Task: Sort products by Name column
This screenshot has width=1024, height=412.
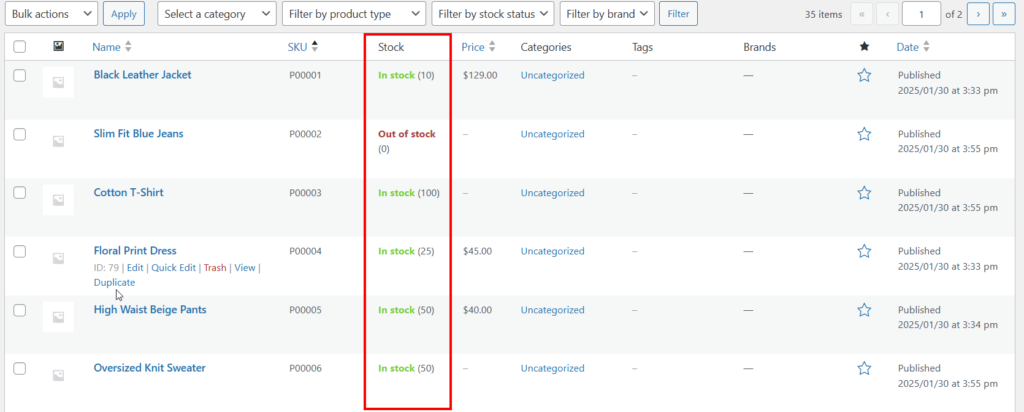Action: pyautogui.click(x=112, y=47)
